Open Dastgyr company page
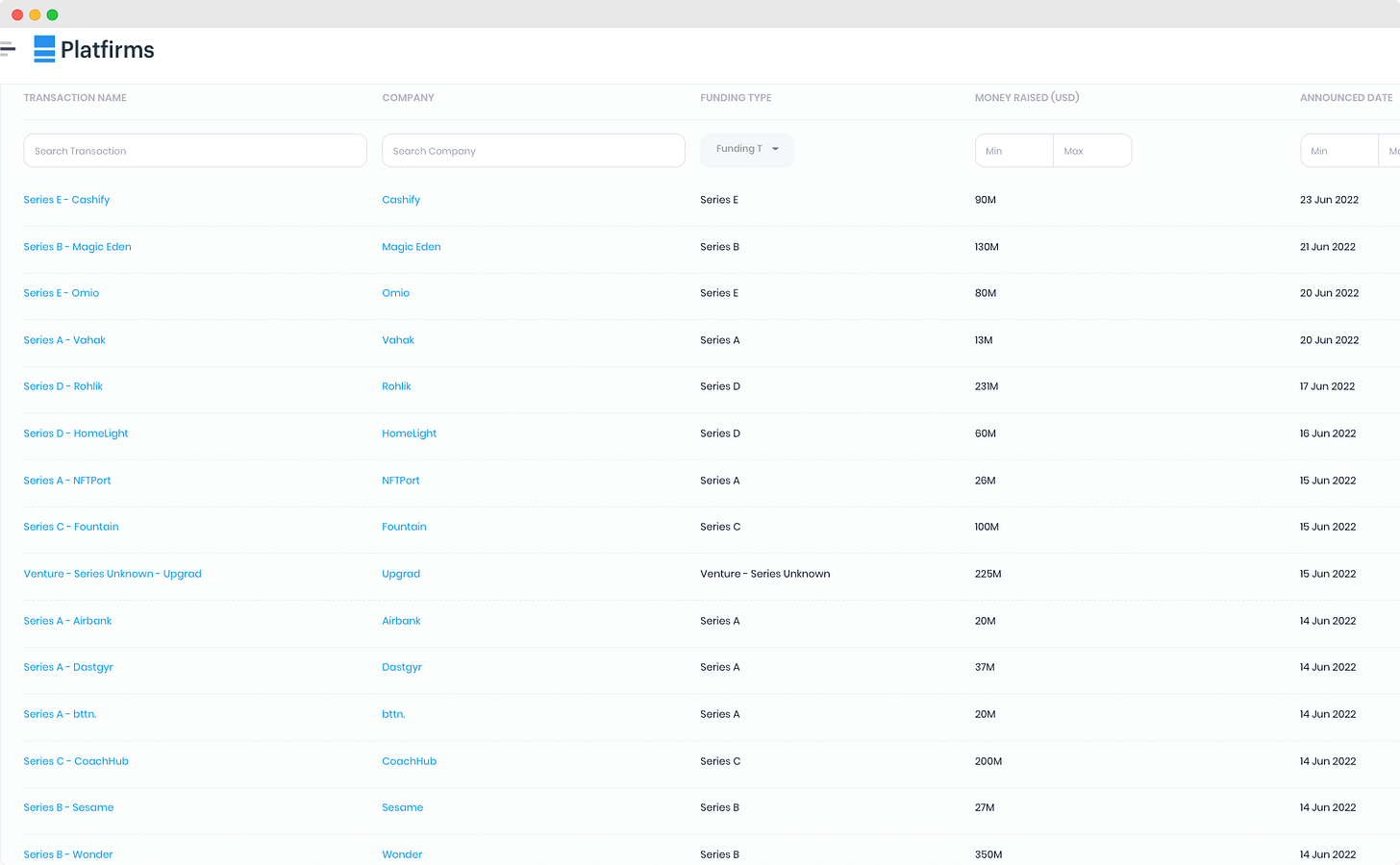 pyautogui.click(x=402, y=667)
